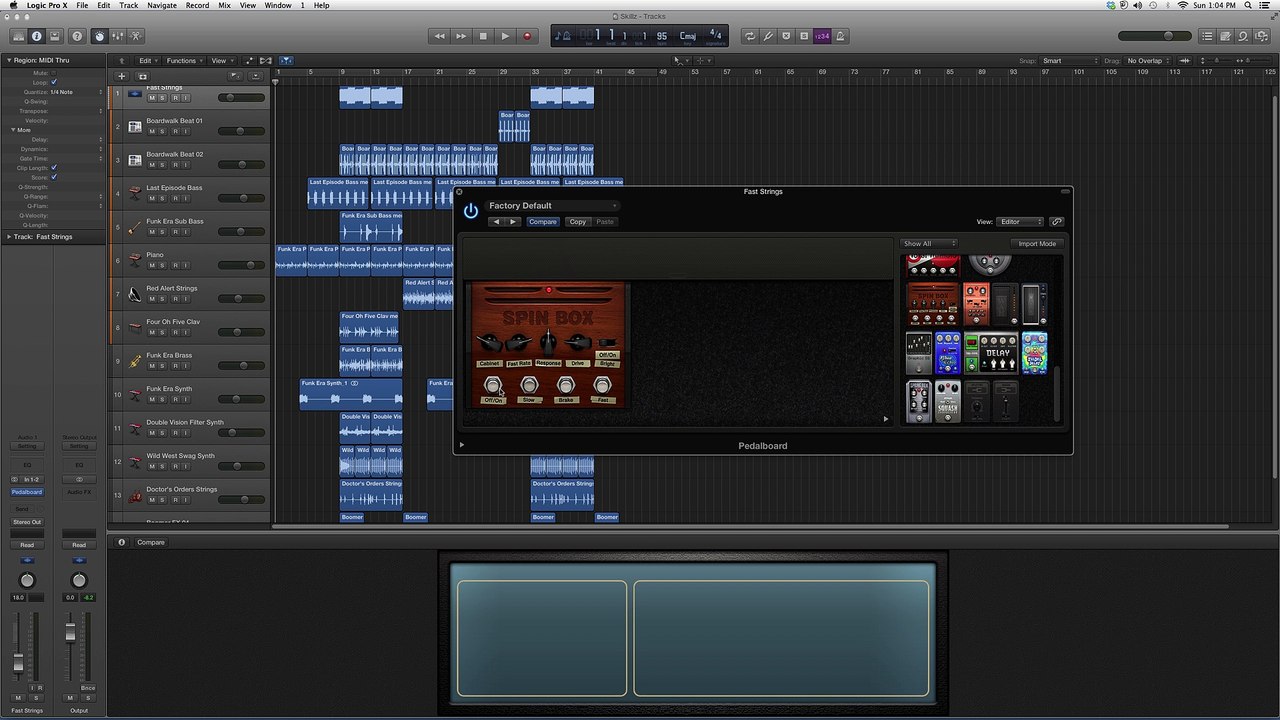Collapse the More section in inspector
This screenshot has height=720, width=1280.
[13, 130]
